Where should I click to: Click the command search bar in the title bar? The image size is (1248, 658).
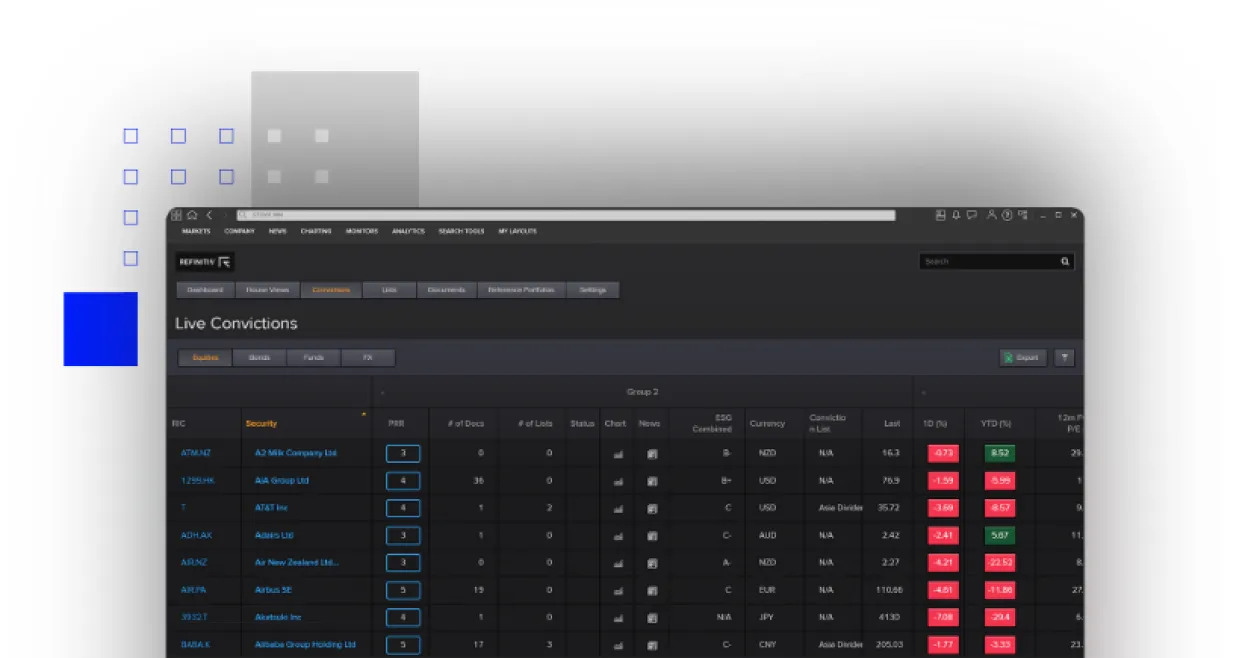tap(566, 215)
